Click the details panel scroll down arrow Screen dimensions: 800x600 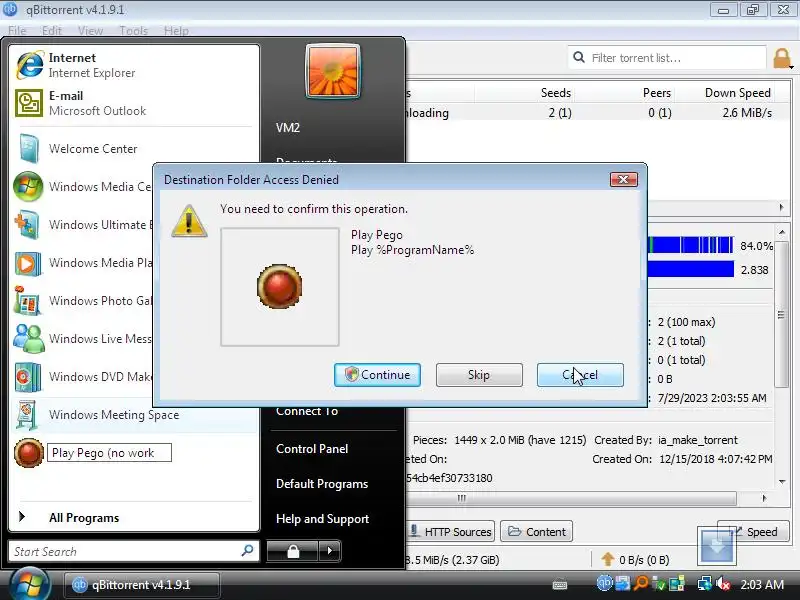click(782, 482)
